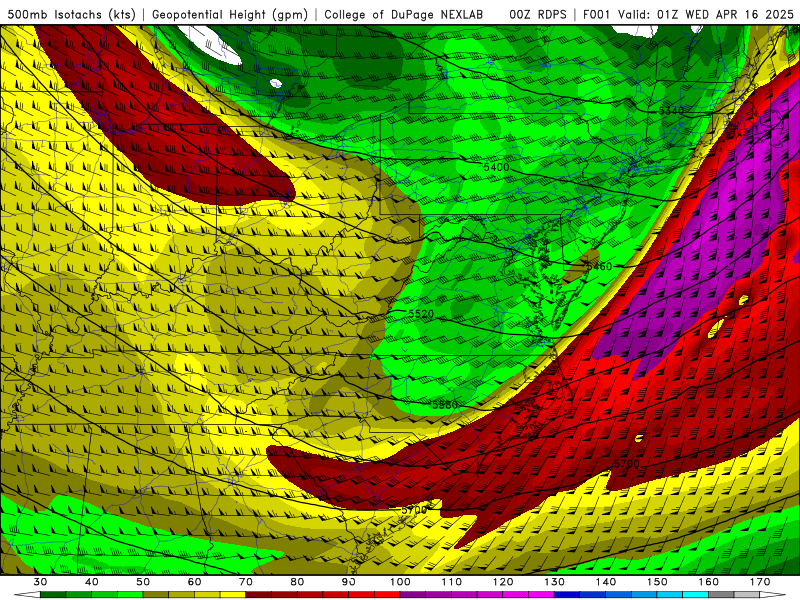Click the 160 value on the color scale
This screenshot has height=600, width=800.
click(x=709, y=582)
